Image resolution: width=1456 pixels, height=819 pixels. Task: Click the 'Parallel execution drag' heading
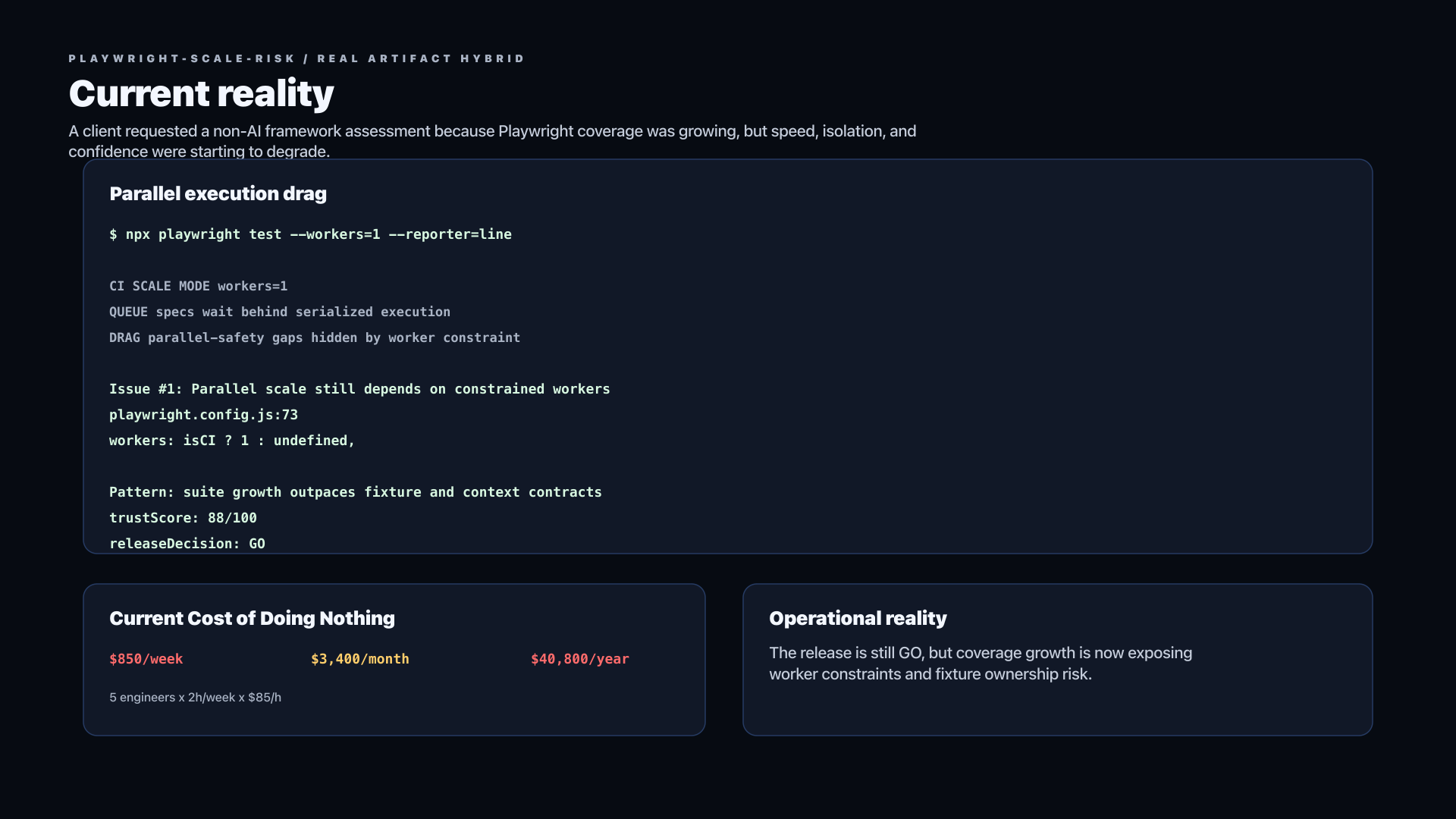(218, 193)
